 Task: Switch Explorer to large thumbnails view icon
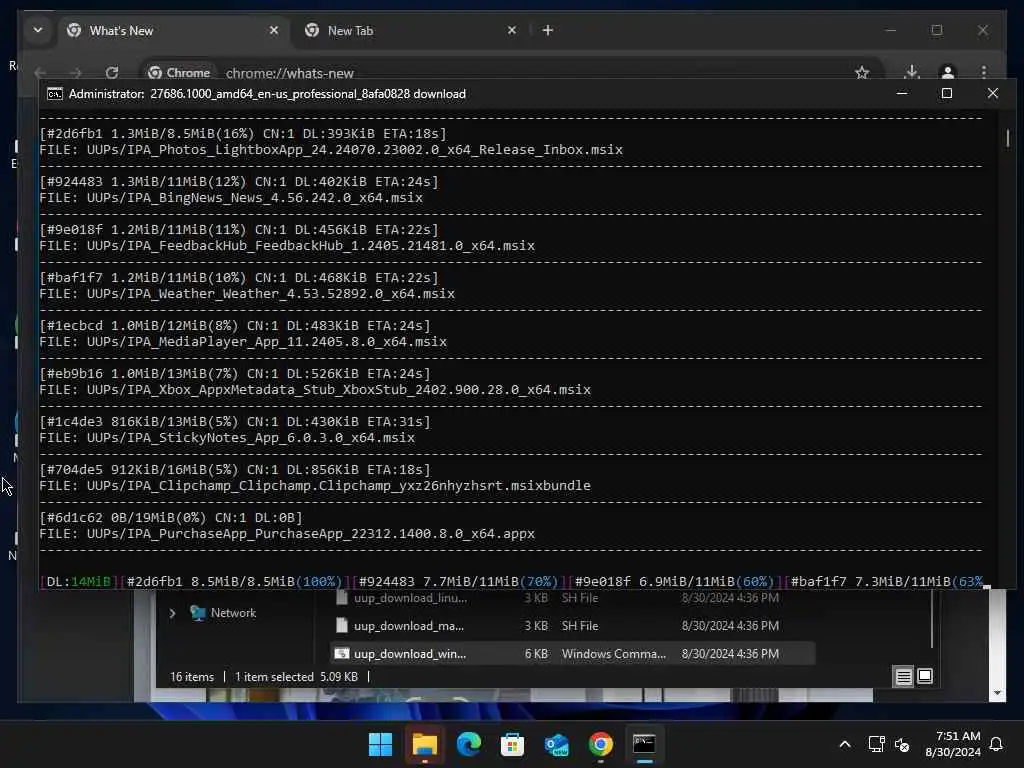tap(925, 677)
